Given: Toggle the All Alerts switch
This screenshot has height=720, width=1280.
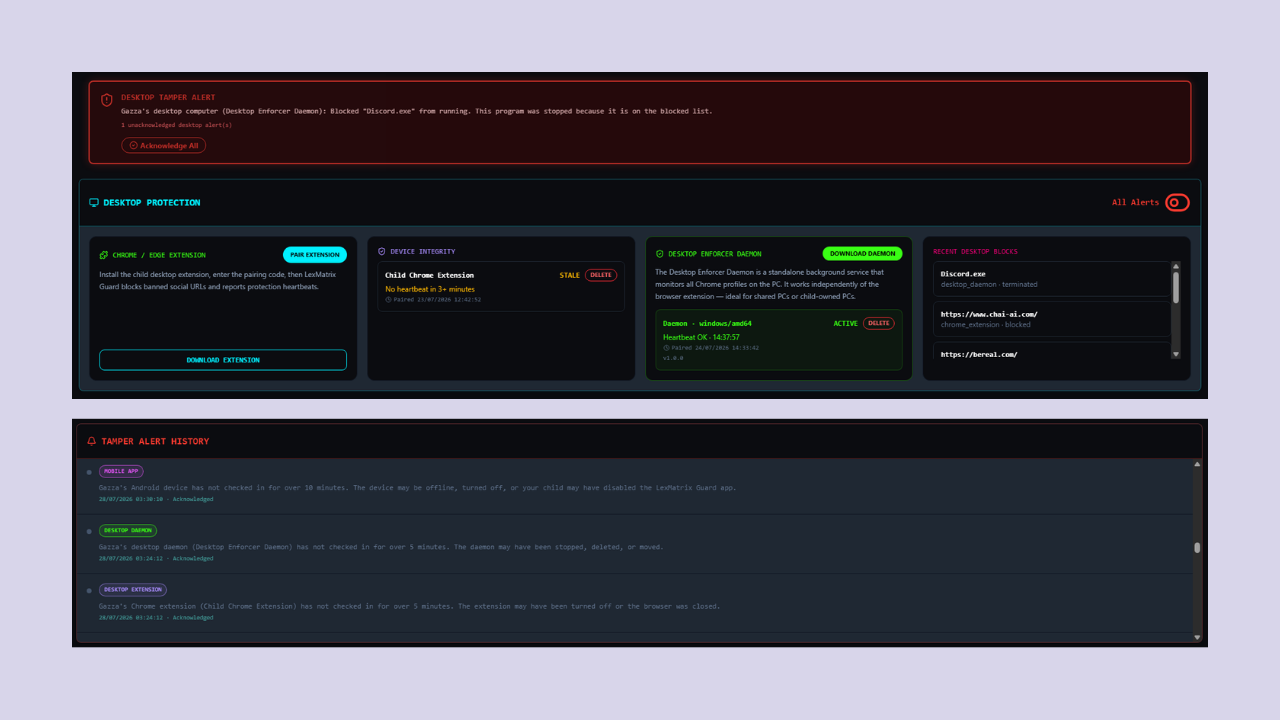Looking at the screenshot, I should pos(1178,202).
